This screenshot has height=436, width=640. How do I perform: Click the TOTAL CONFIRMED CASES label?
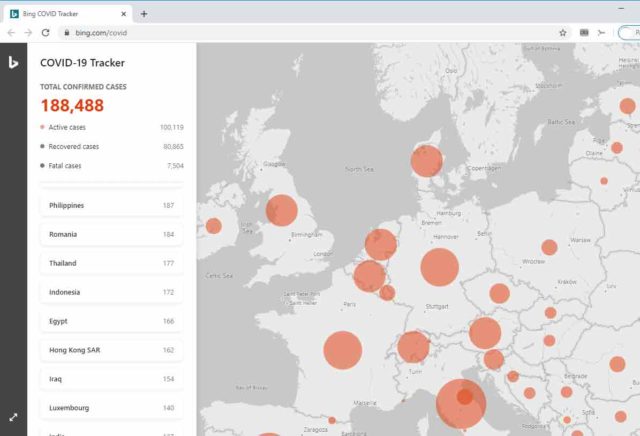tap(83, 87)
